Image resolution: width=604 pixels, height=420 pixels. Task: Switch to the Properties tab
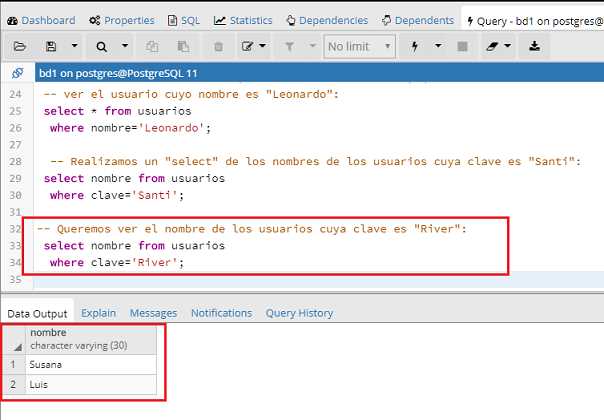(121, 20)
